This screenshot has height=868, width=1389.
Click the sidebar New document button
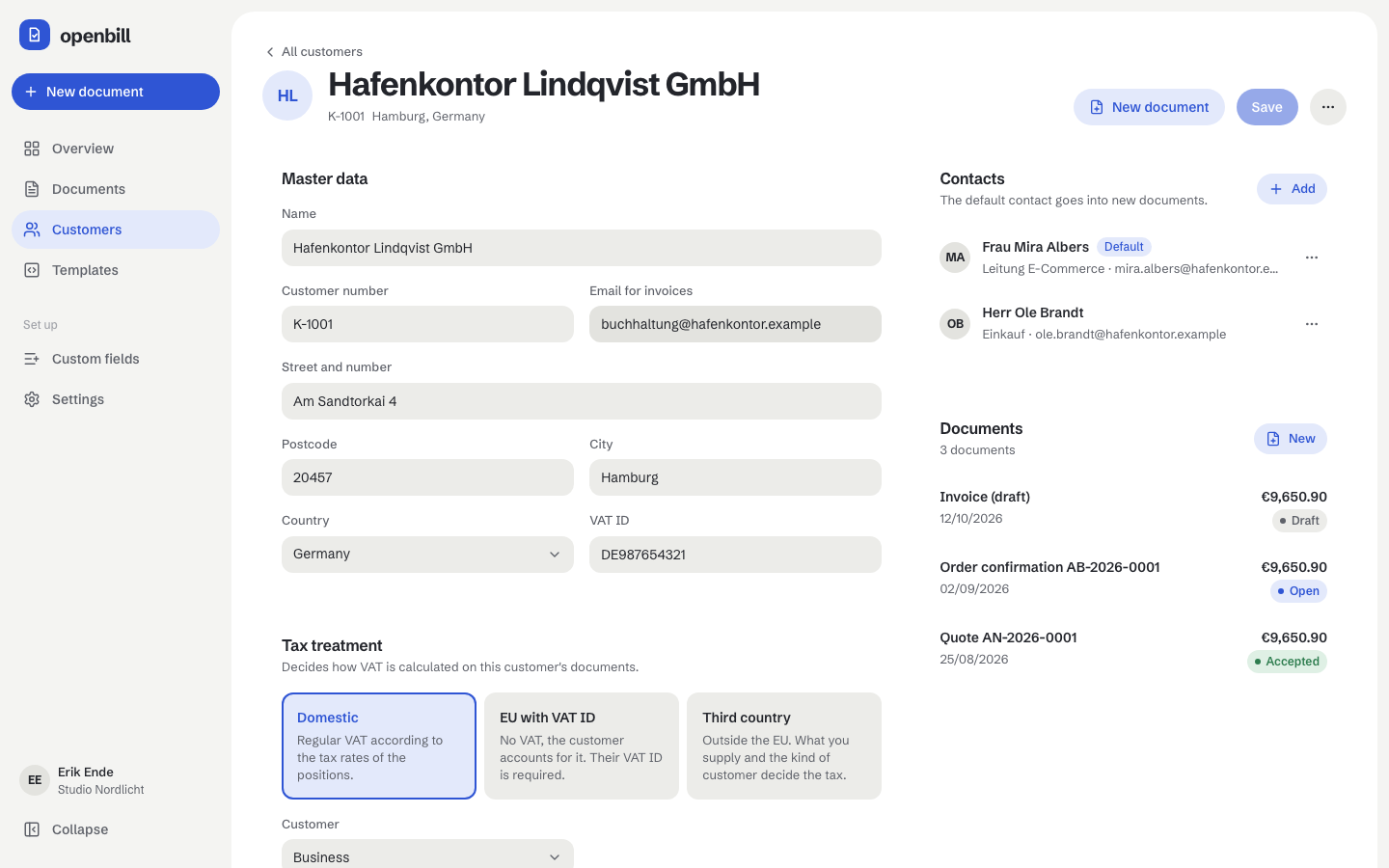click(116, 92)
